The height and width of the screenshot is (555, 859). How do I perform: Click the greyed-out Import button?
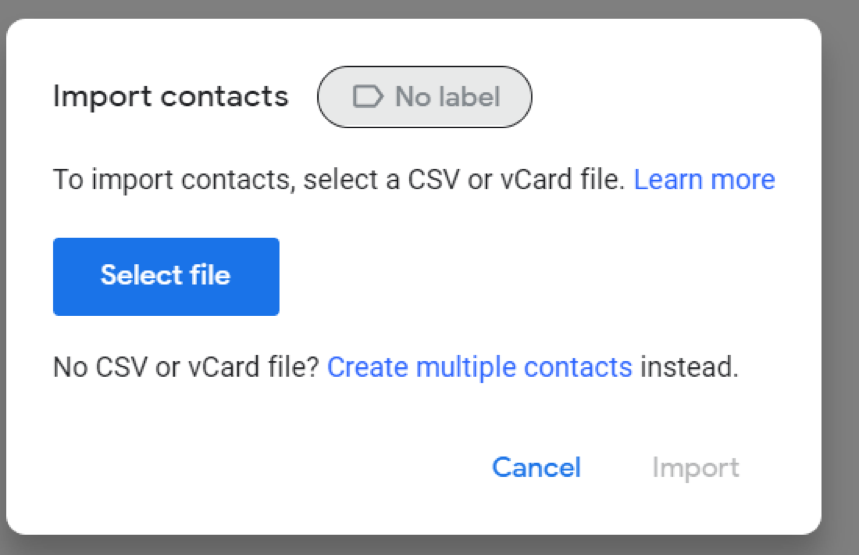point(695,467)
